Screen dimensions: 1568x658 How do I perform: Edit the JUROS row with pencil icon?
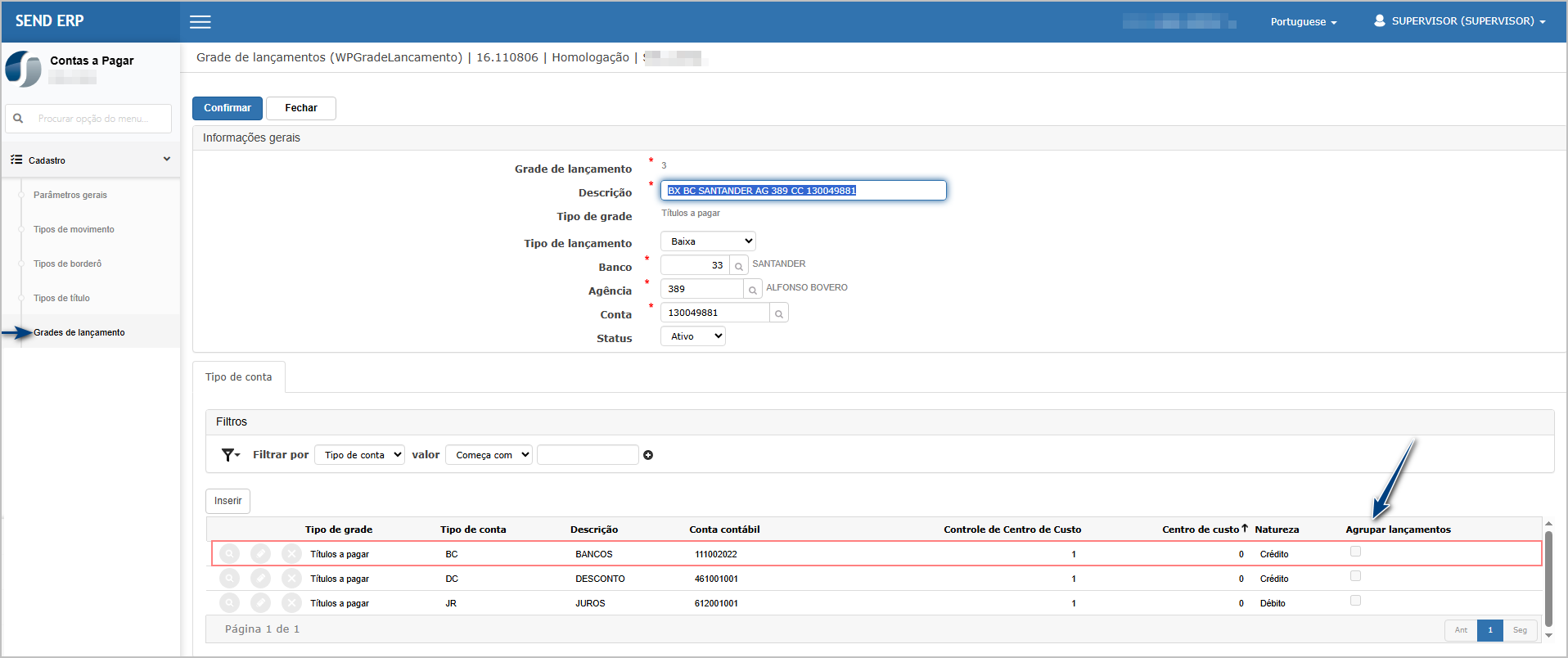click(x=260, y=603)
